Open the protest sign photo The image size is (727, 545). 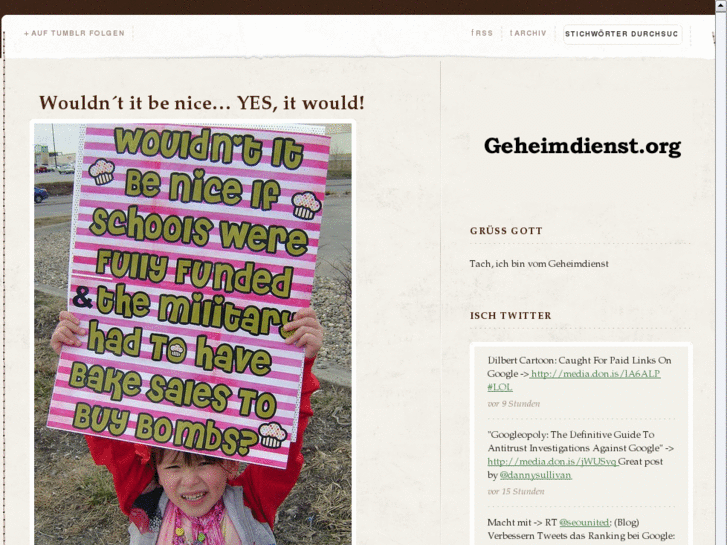tap(193, 334)
